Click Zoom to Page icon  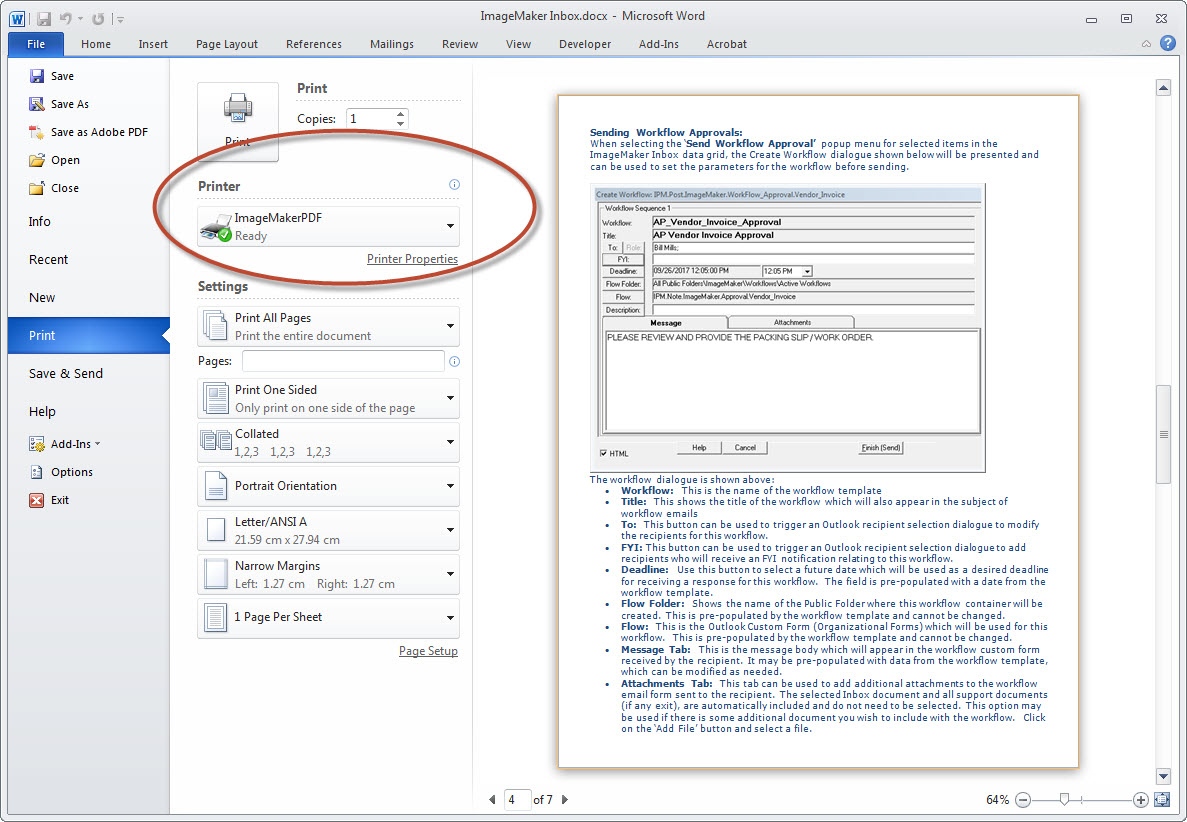(1162, 799)
